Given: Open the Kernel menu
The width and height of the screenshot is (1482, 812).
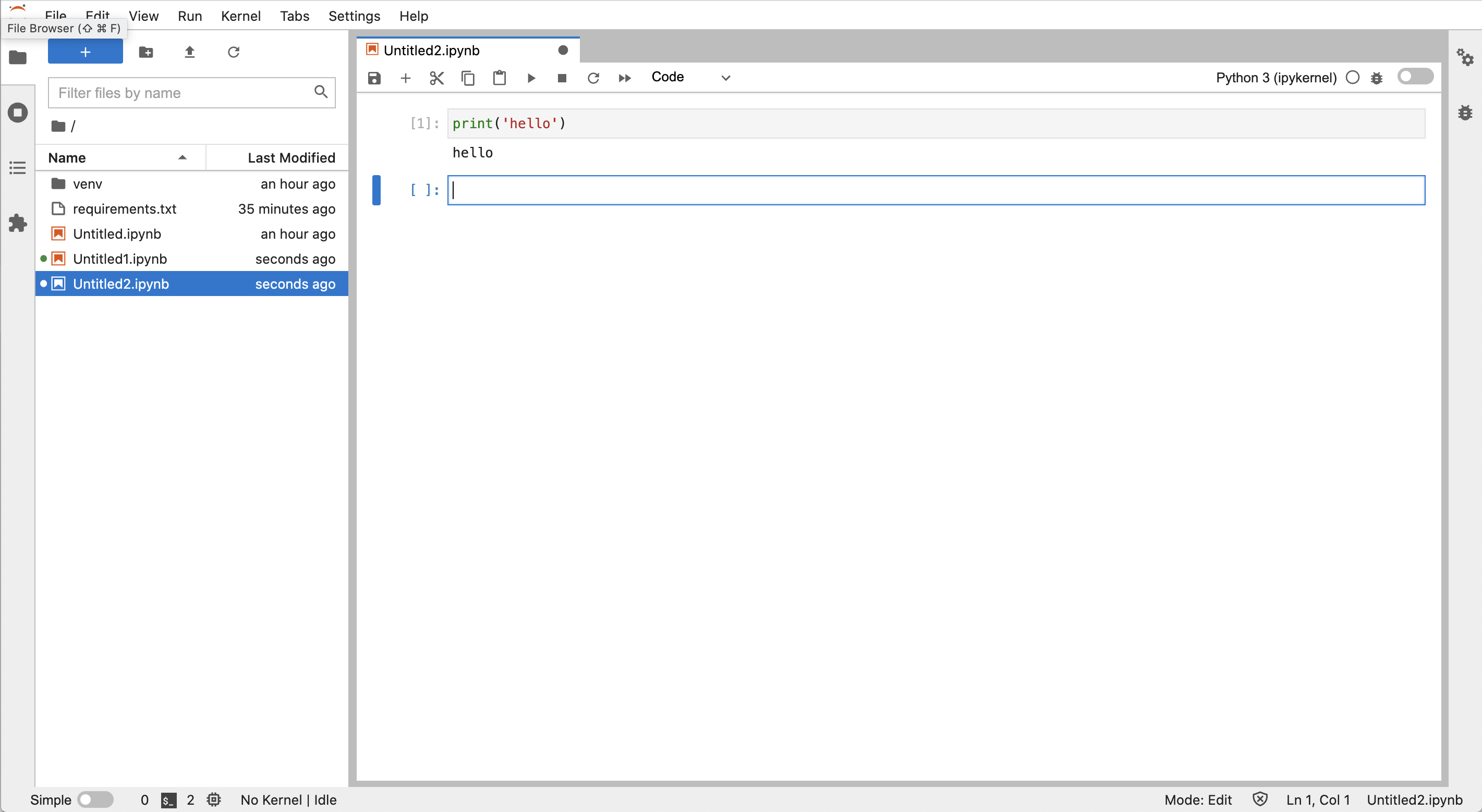Looking at the screenshot, I should click(x=240, y=16).
